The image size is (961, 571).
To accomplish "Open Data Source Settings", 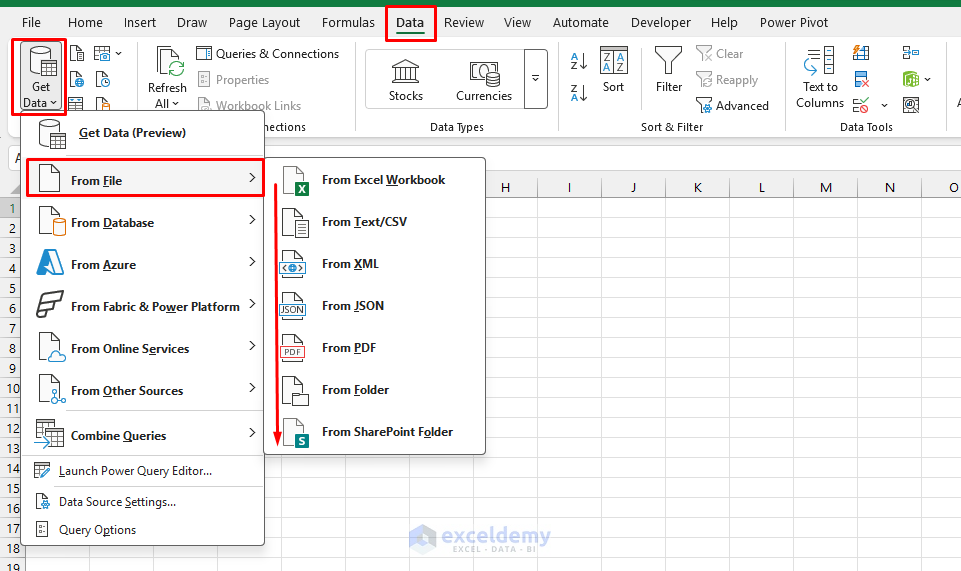I will tap(143, 502).
